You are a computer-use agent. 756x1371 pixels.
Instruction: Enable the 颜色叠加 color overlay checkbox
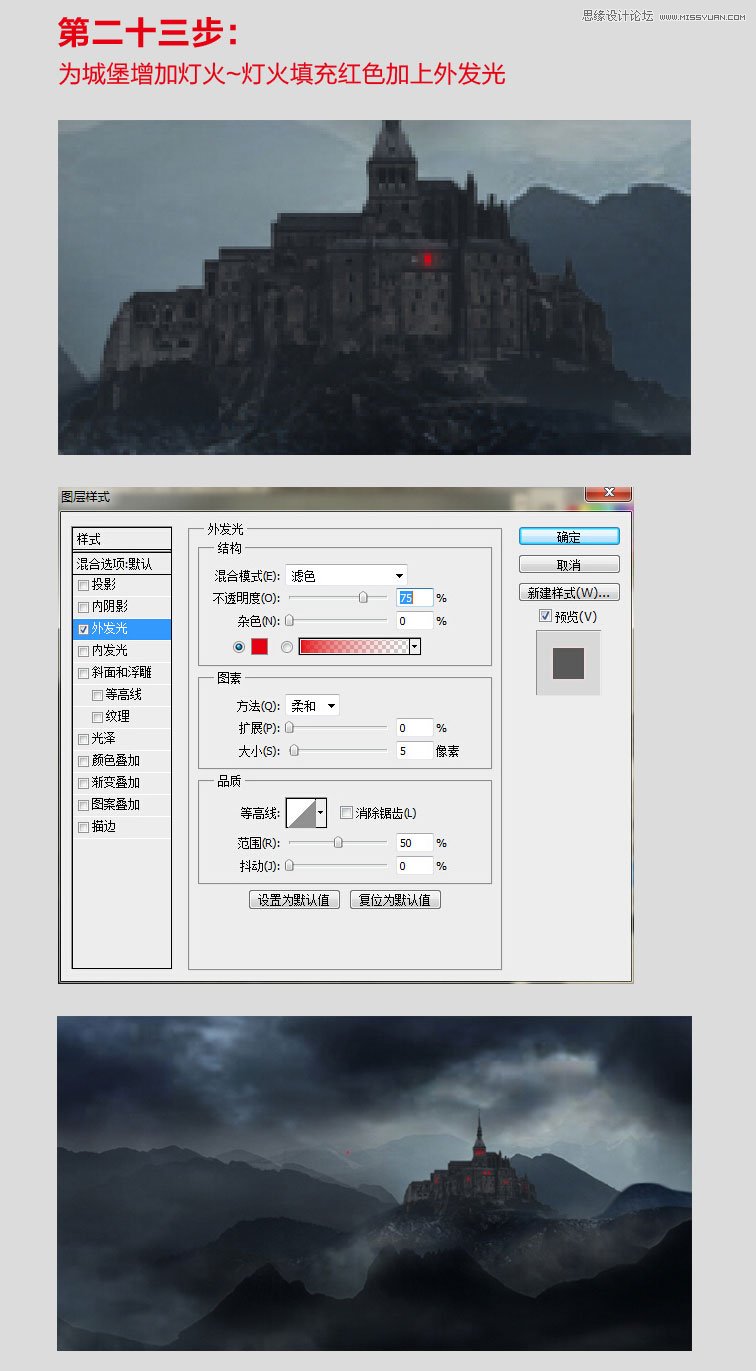tap(83, 762)
